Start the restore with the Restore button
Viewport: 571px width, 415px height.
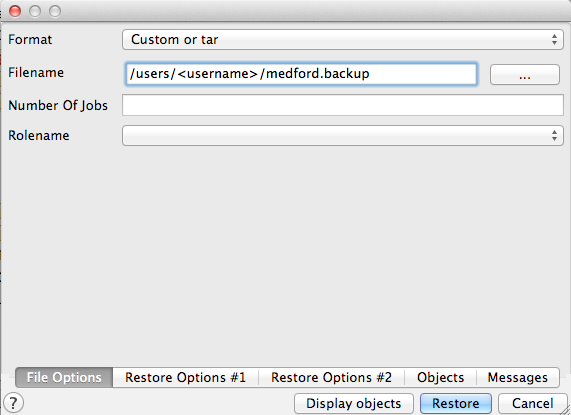456,403
